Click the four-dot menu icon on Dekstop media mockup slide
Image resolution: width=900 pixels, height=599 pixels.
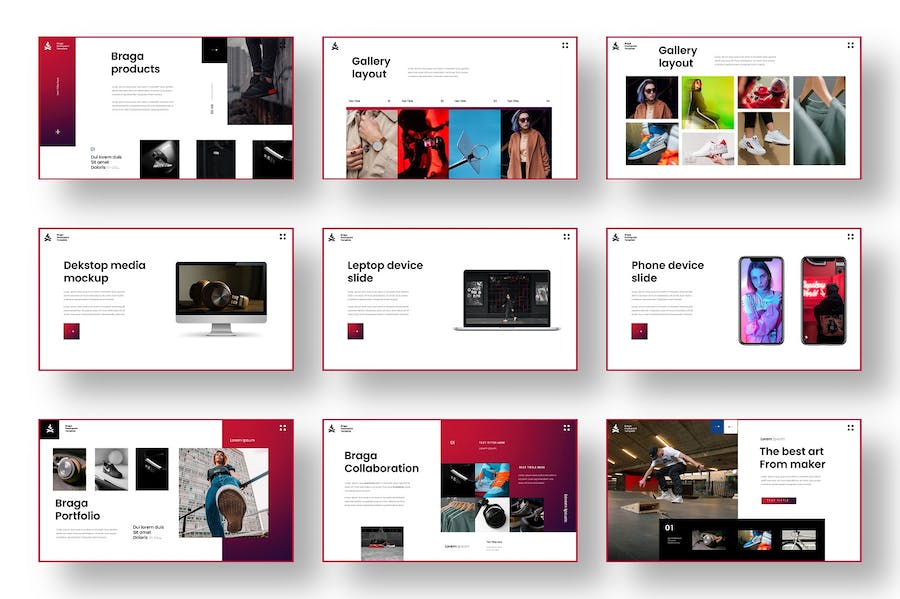[x=282, y=237]
